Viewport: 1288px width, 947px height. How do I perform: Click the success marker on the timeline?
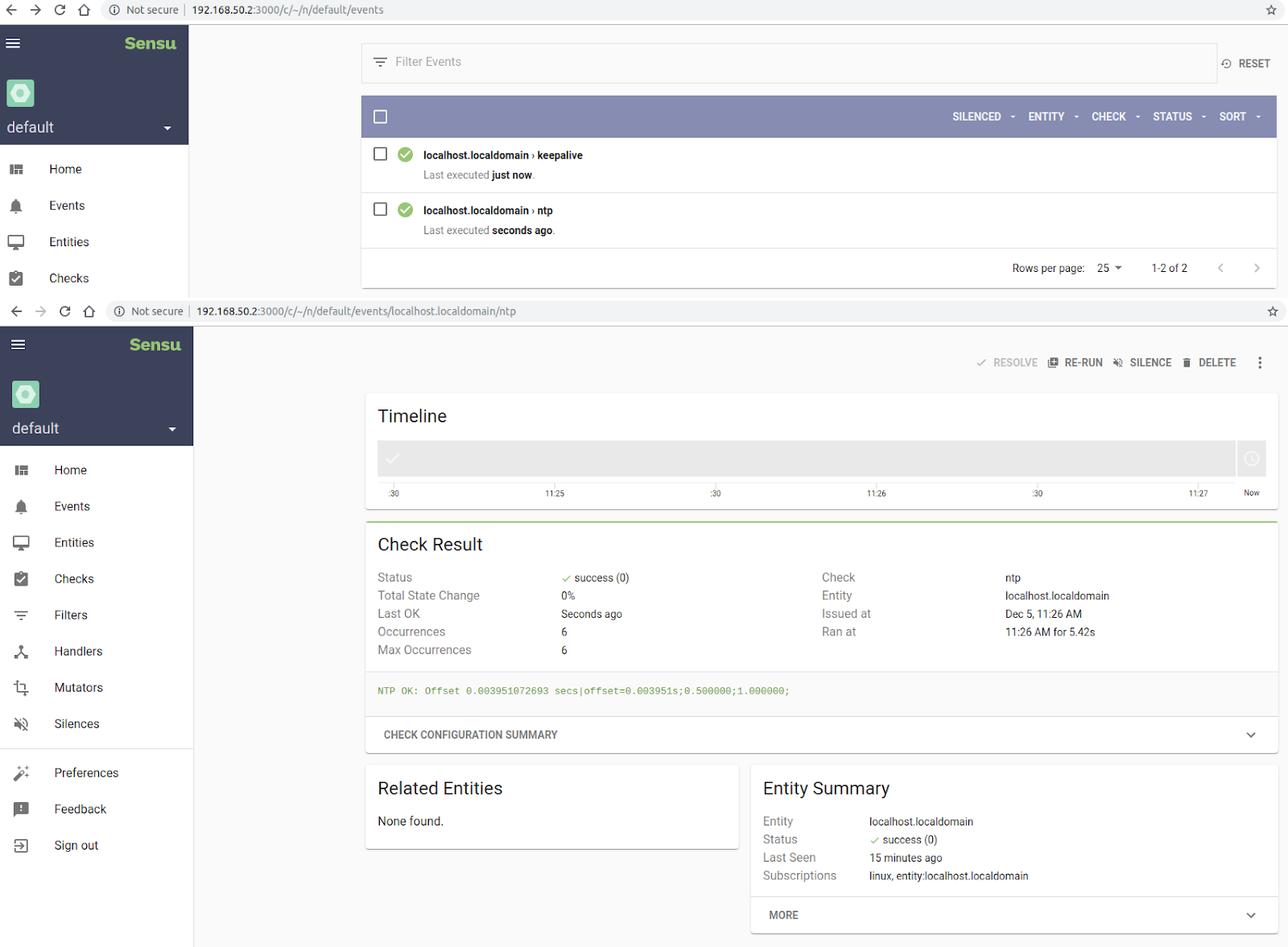393,458
